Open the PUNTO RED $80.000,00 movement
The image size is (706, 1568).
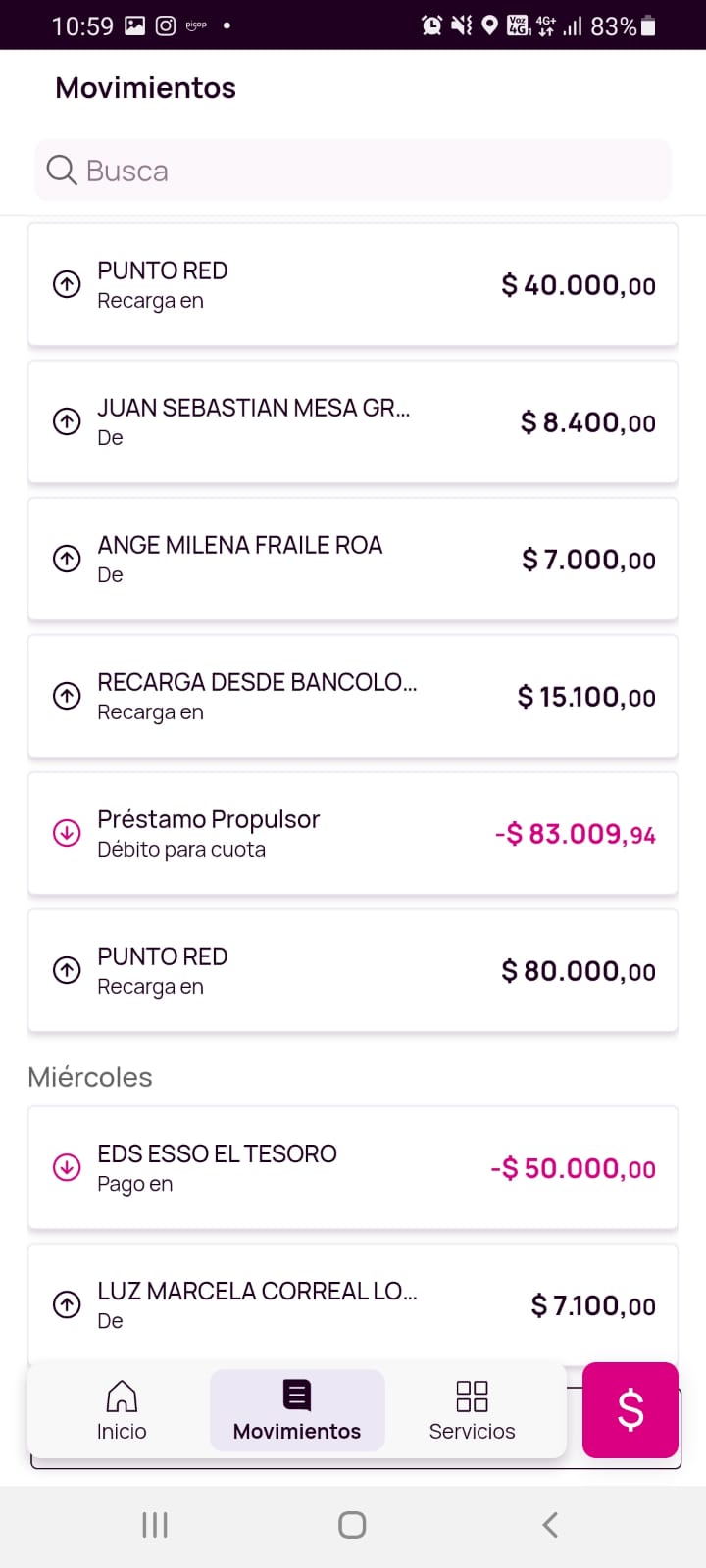coord(353,971)
